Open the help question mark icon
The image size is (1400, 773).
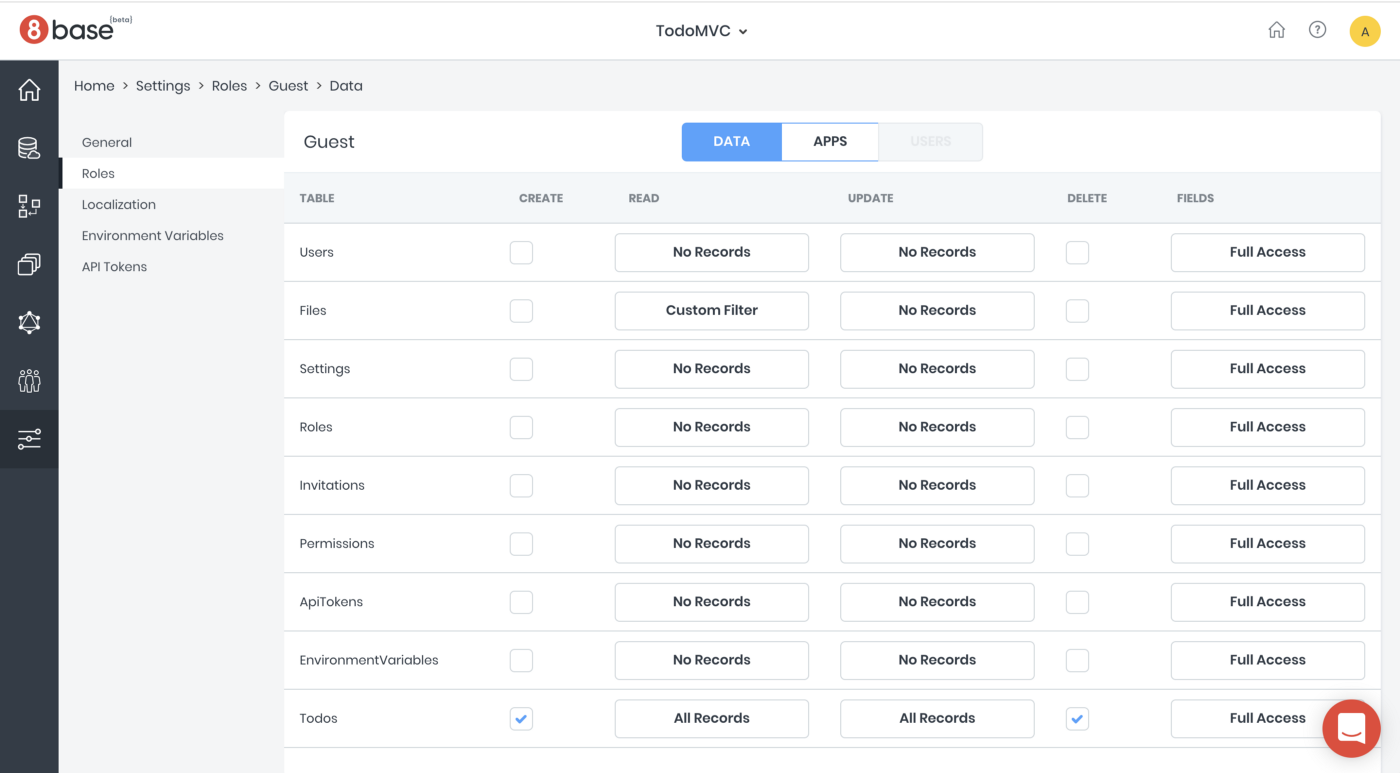[1317, 30]
